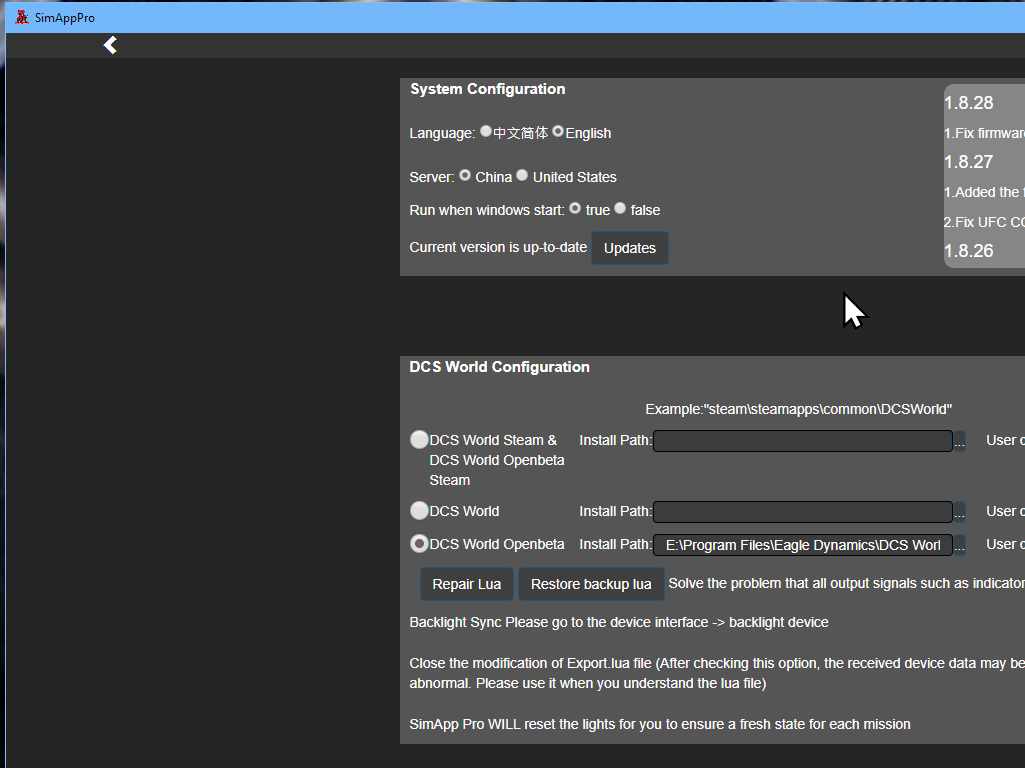Screen dimensions: 1025x768
Task: Browse install path for DCS World
Action: (959, 512)
